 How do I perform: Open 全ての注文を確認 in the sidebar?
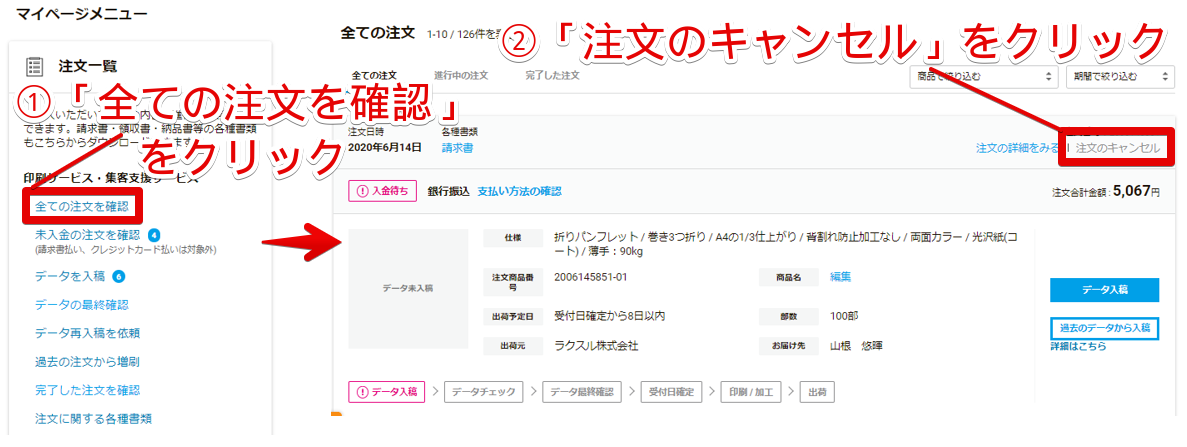coord(82,207)
